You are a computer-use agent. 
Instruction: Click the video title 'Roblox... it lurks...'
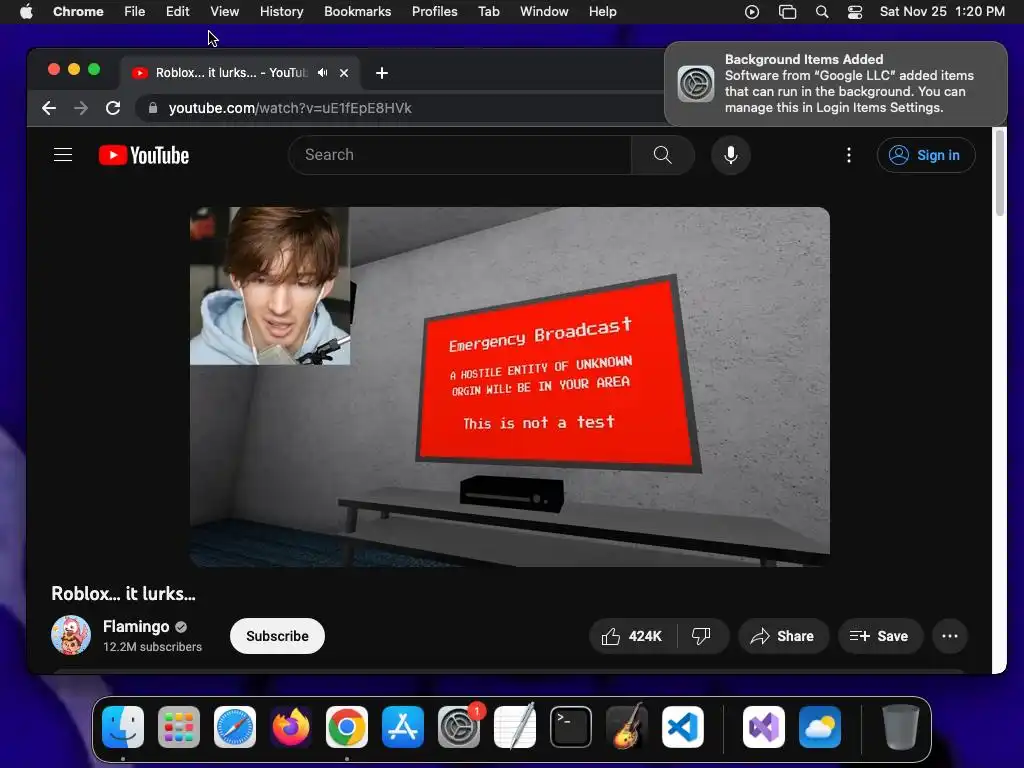(123, 594)
